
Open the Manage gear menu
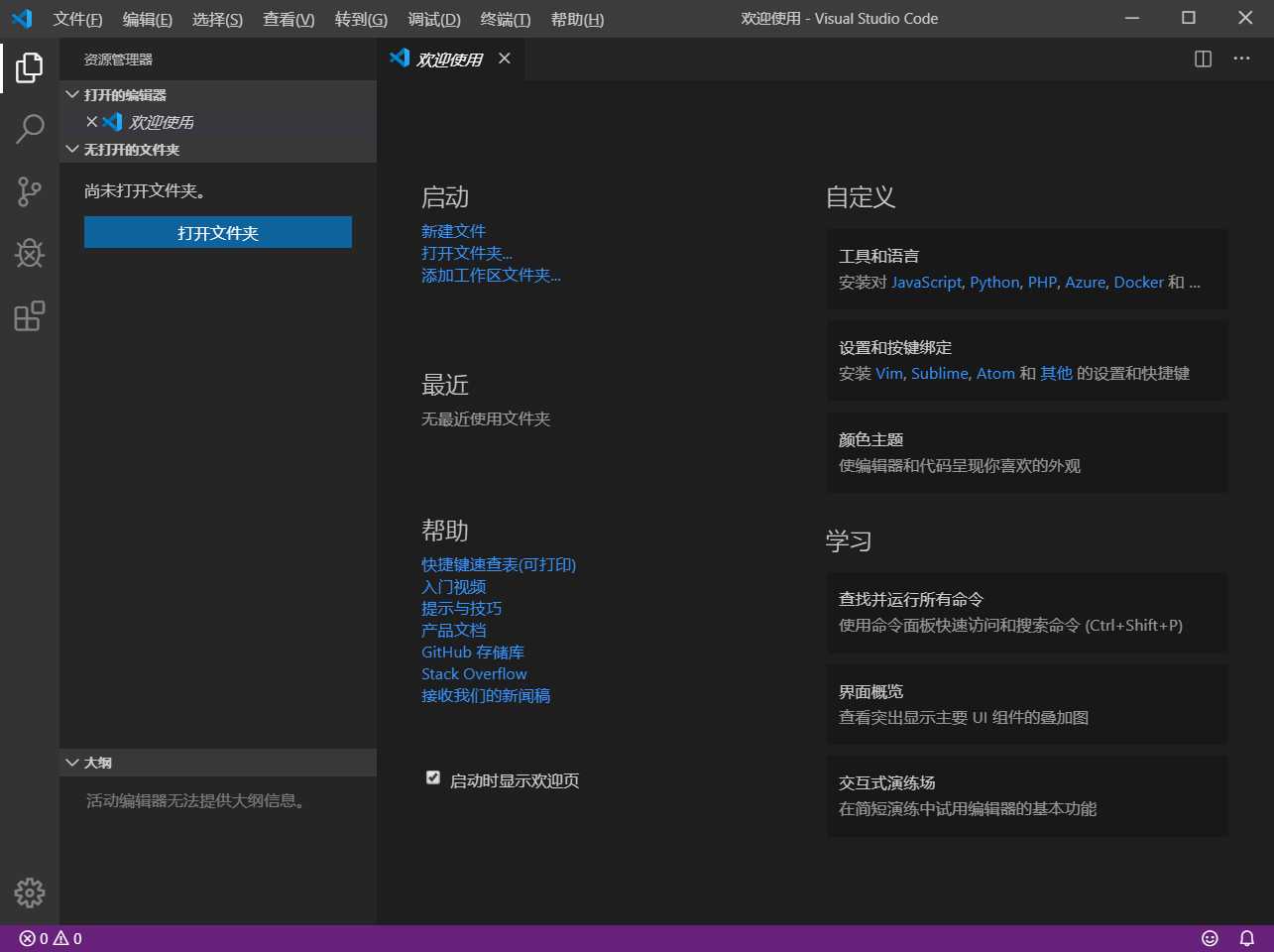point(30,892)
